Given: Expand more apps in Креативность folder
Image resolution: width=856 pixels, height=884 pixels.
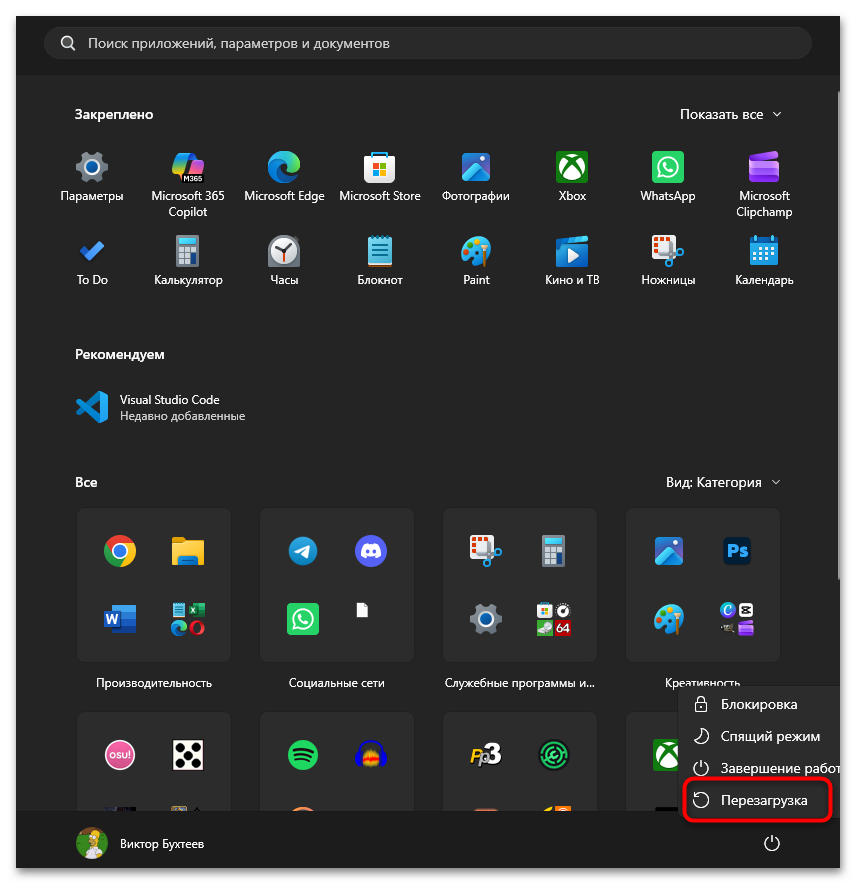Looking at the screenshot, I should click(736, 618).
